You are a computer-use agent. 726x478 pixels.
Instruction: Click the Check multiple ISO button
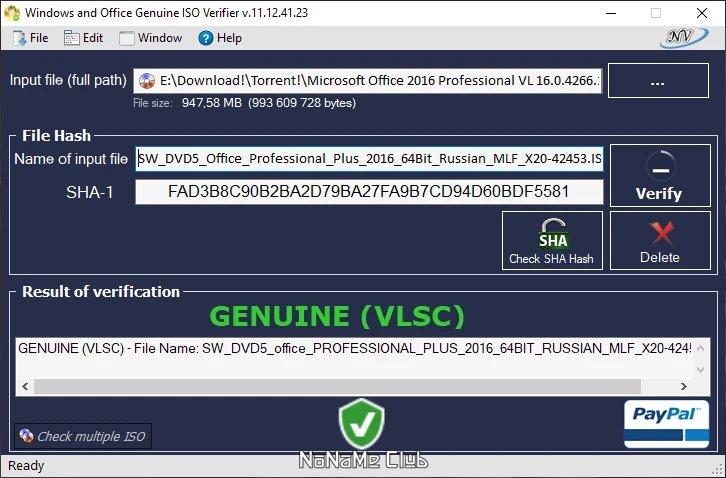pos(83,436)
